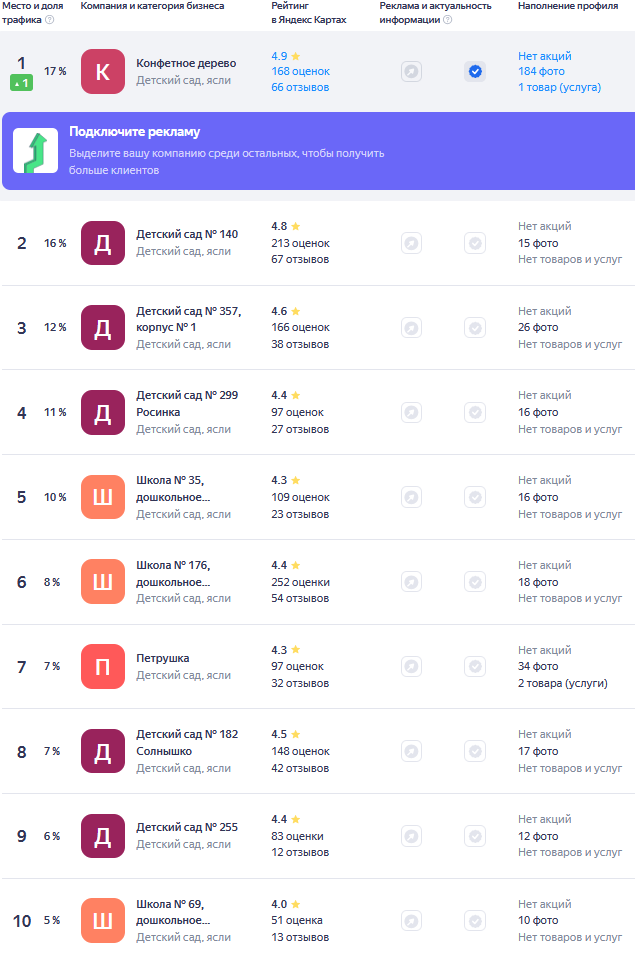Image resolution: width=635 pixels, height=960 pixels.
Task: Click the Детский сад № 140 avatar icon
Action: click(103, 243)
